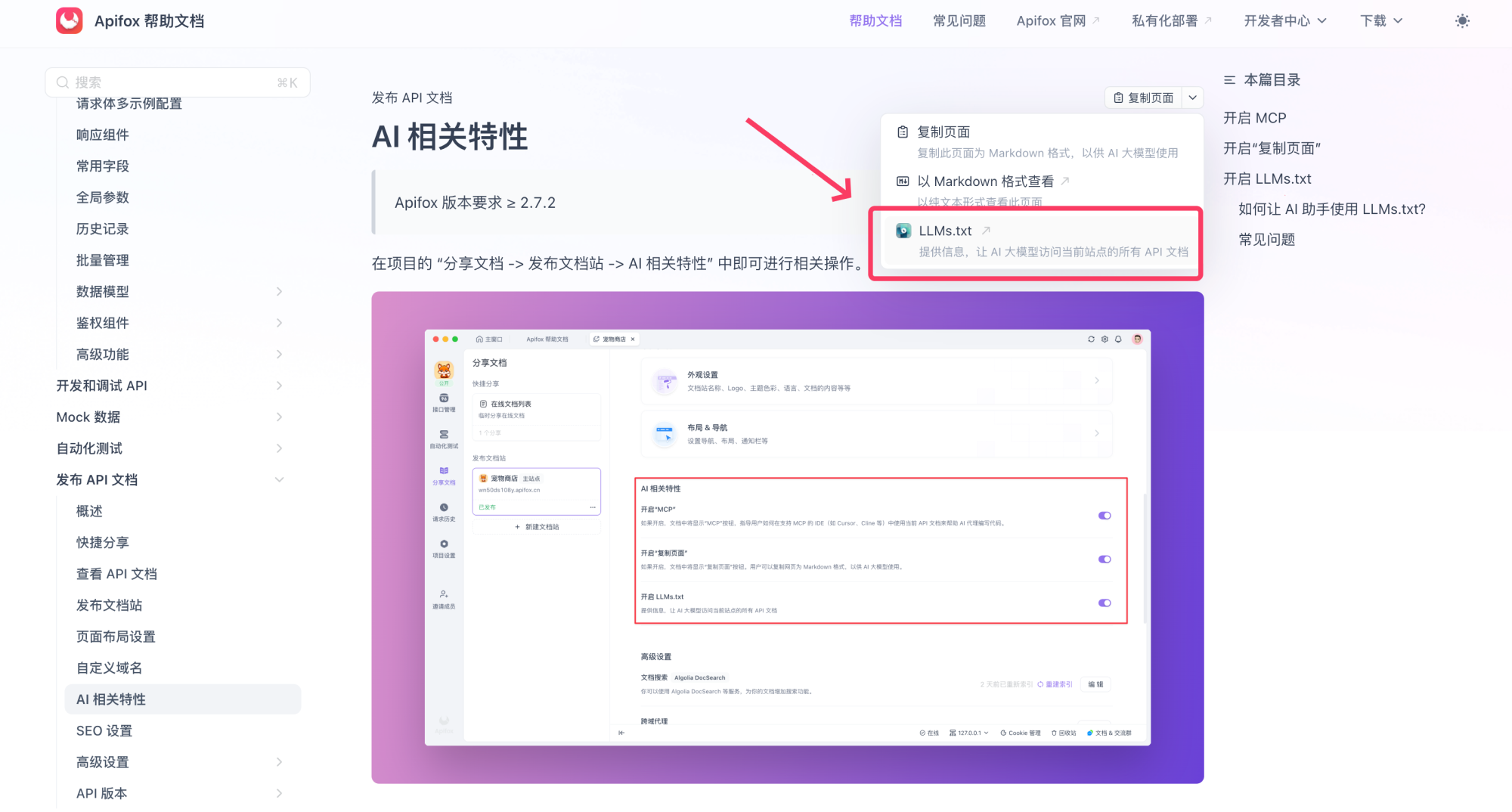Choose 复制页面 from the dropdown menu
Image resolution: width=1512 pixels, height=812 pixels.
1042,141
